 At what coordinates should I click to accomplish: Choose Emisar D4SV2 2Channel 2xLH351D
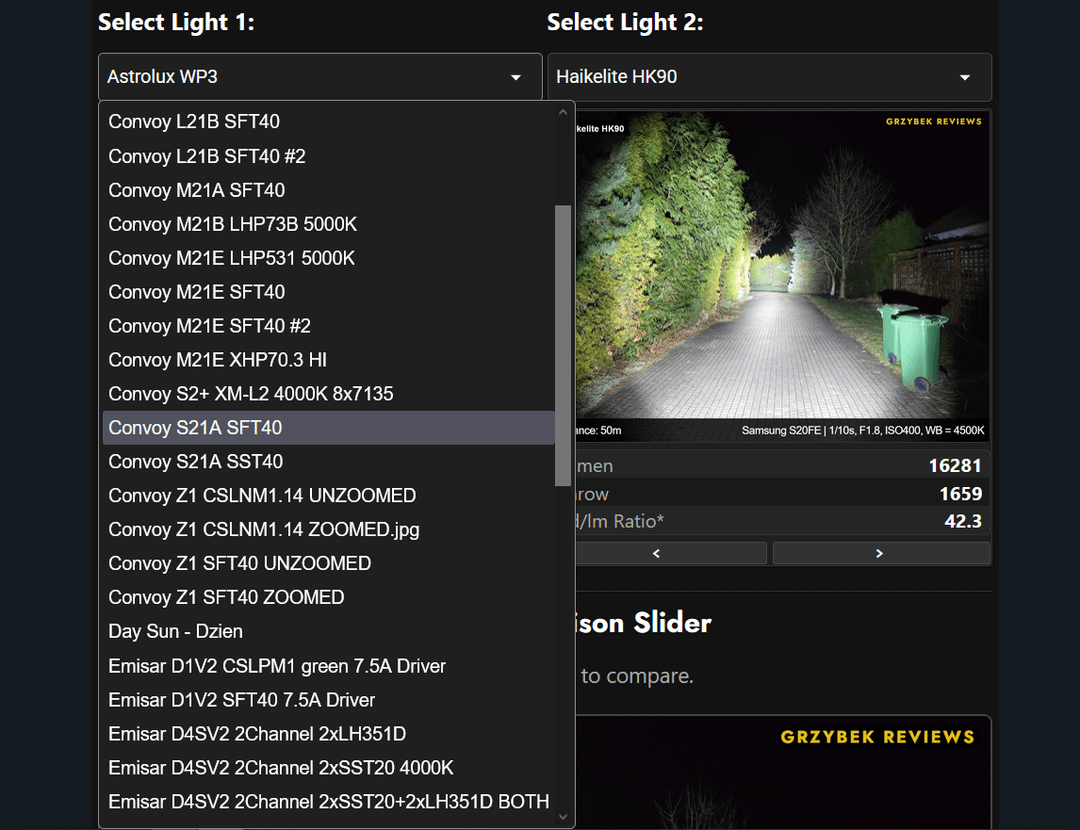pos(257,734)
